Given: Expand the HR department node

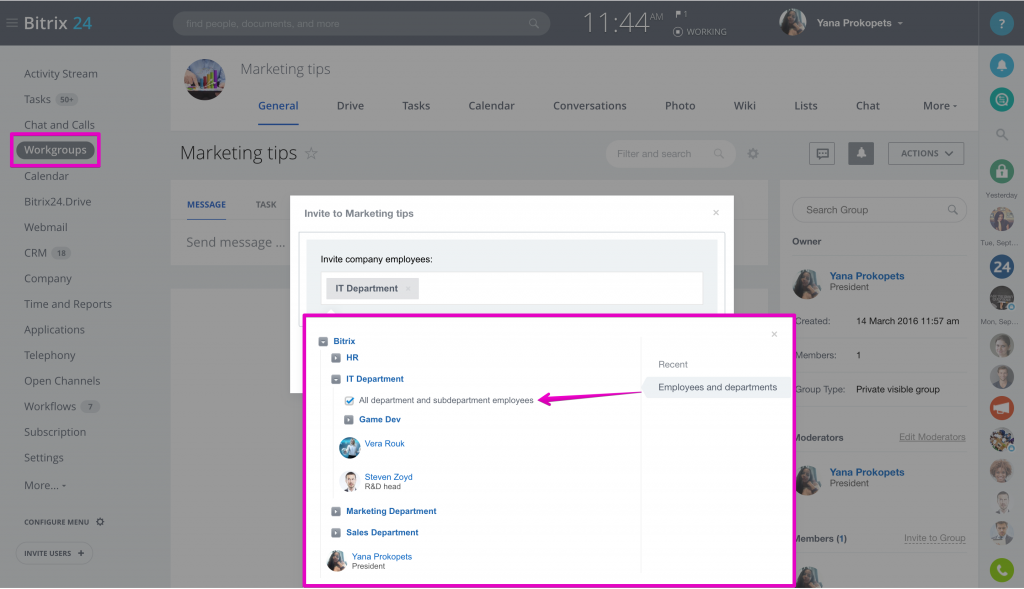Looking at the screenshot, I should pos(336,358).
